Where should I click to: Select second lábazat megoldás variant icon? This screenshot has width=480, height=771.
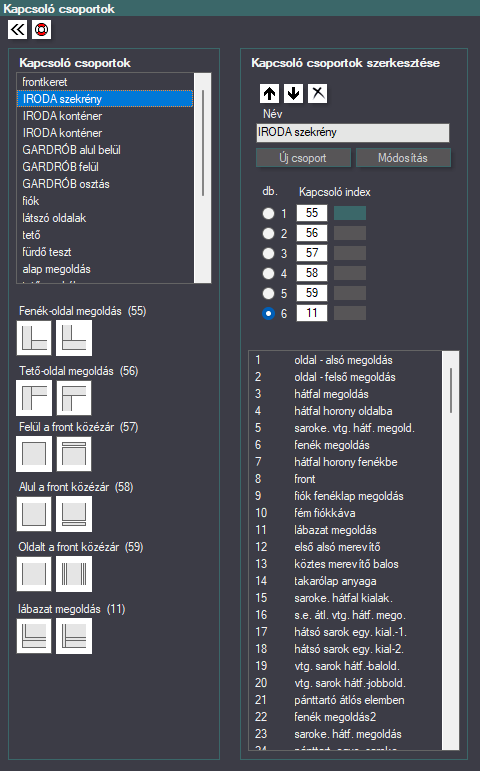[x=74, y=636]
